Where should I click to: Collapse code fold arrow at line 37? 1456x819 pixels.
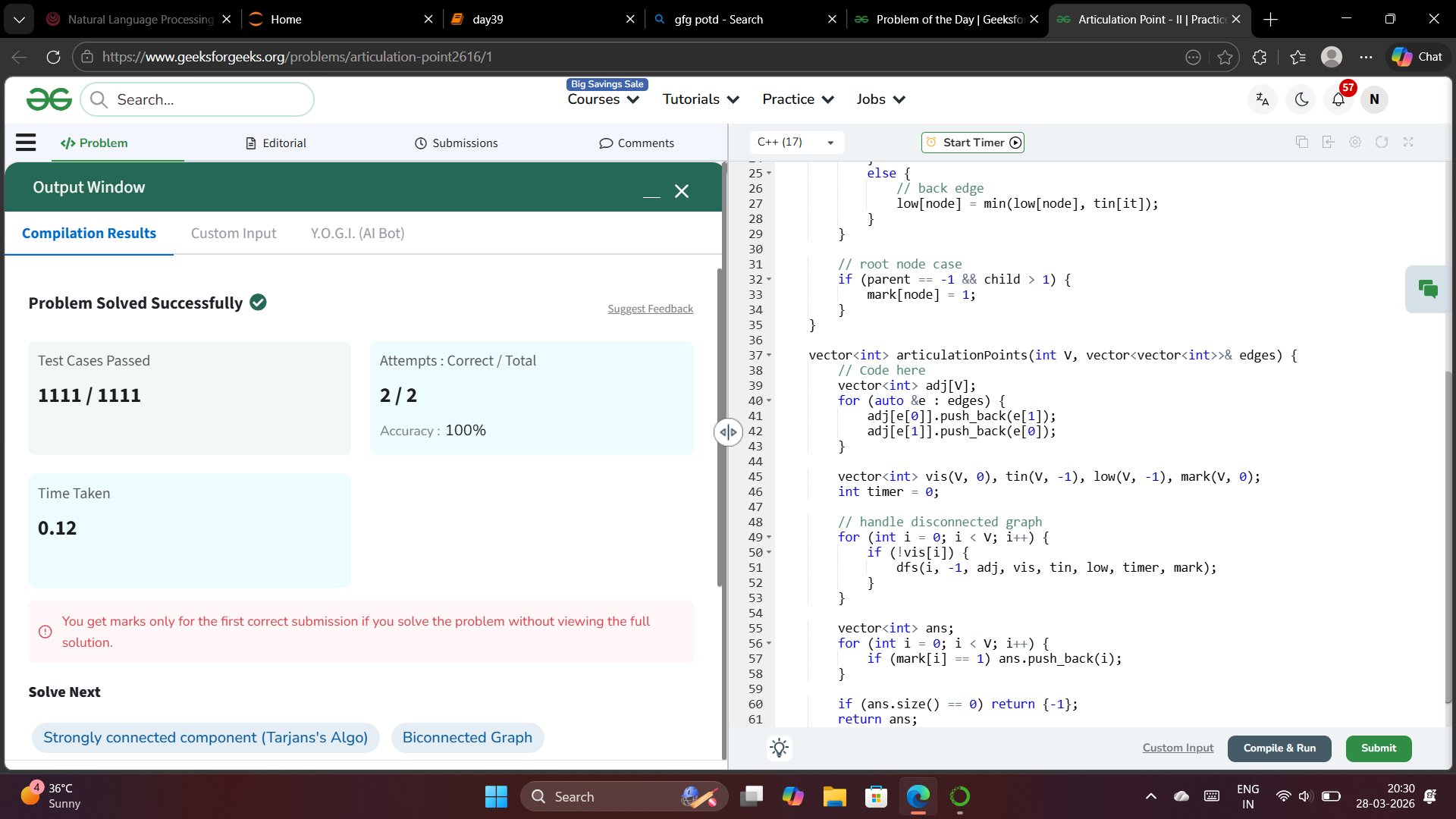(769, 355)
